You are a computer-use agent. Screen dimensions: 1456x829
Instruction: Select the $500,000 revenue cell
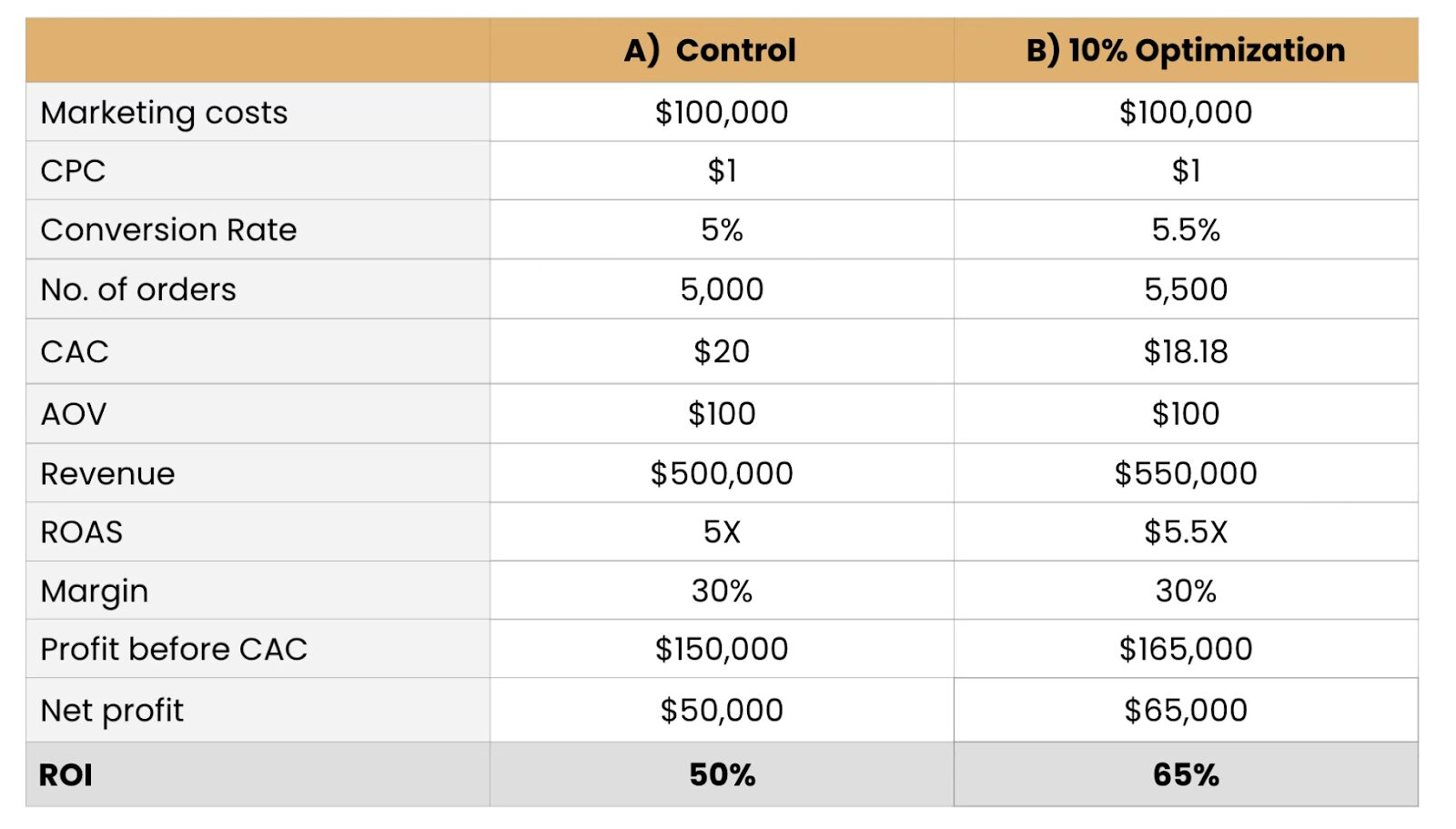click(722, 473)
